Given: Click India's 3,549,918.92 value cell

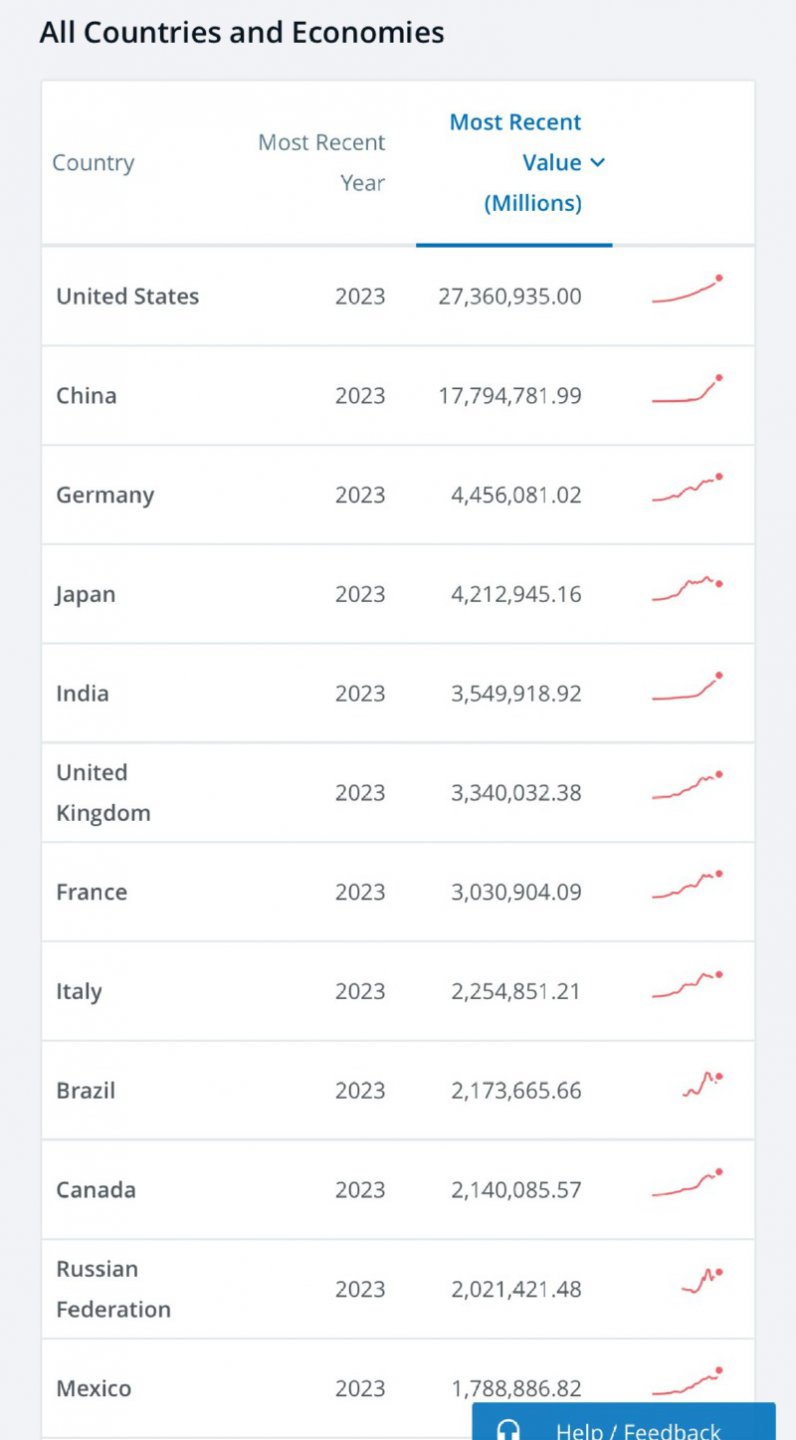Looking at the screenshot, I should click(516, 694).
